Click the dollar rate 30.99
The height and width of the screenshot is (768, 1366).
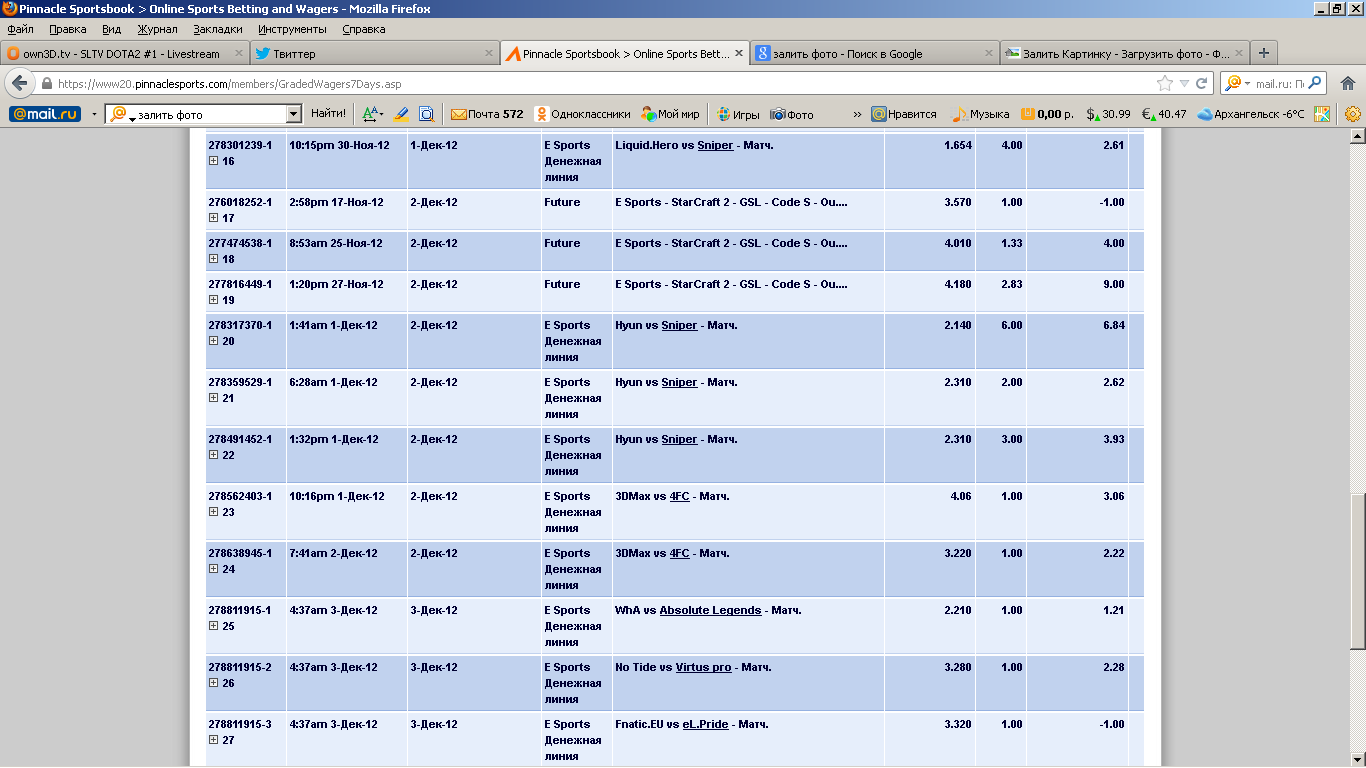[1108, 114]
